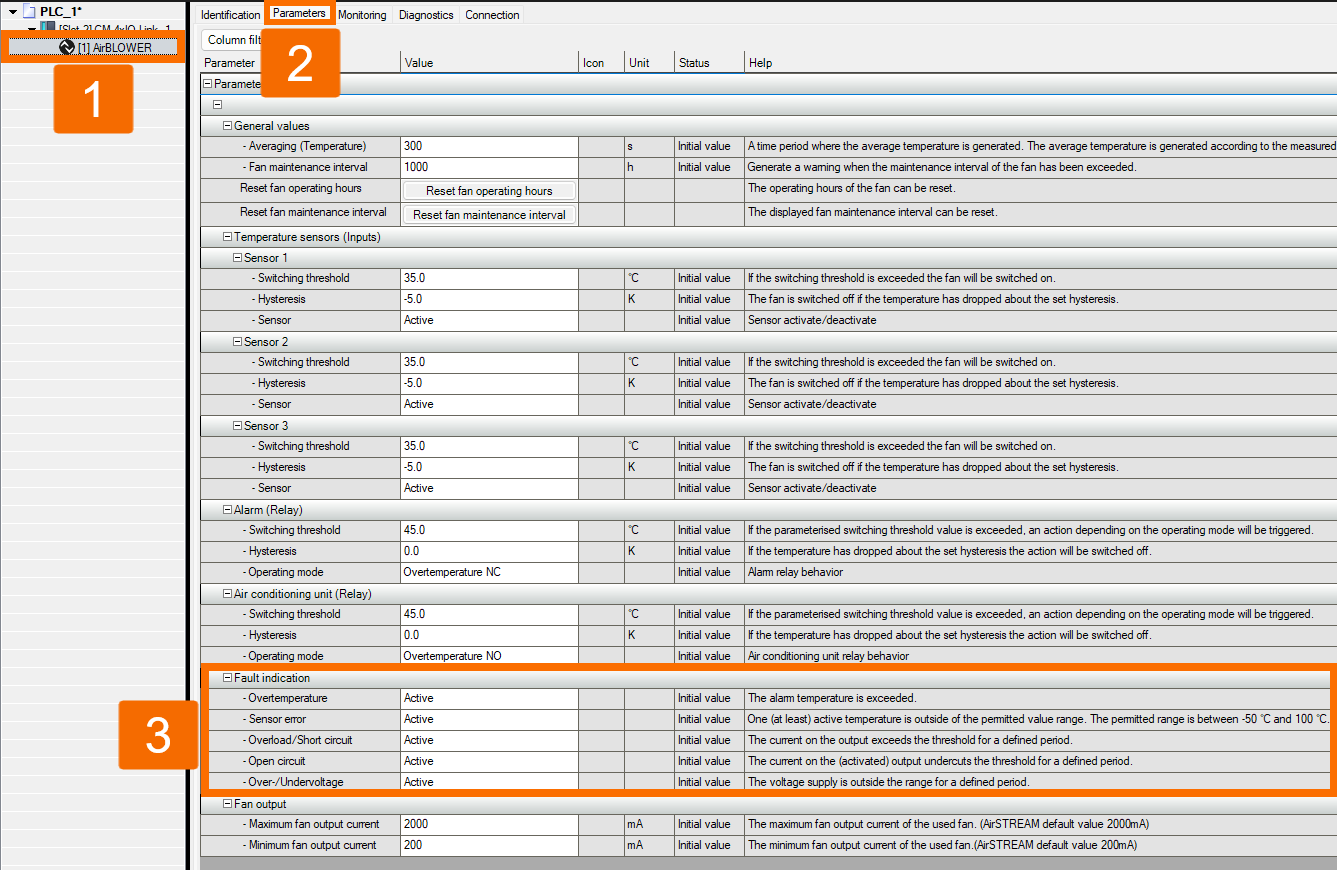Edit Minimum fan output current 200

(x=489, y=845)
